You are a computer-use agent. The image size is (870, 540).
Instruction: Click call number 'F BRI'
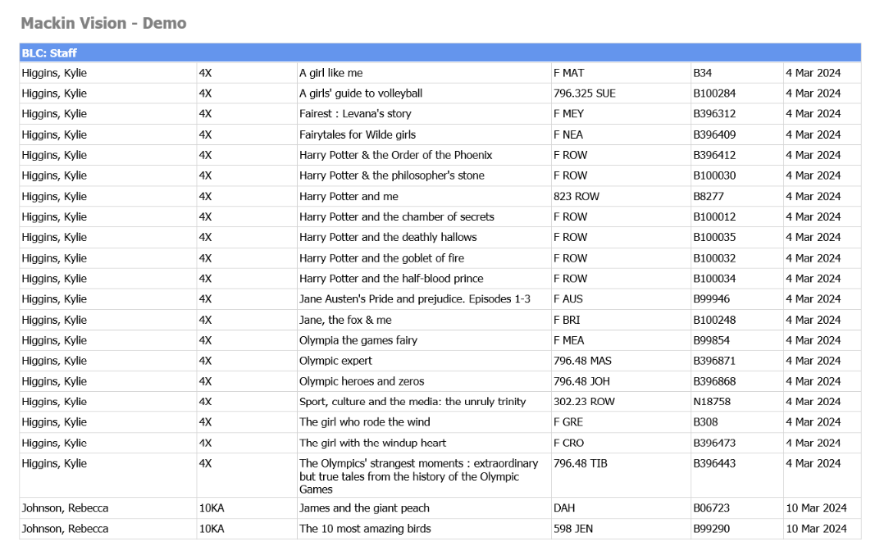pos(566,320)
